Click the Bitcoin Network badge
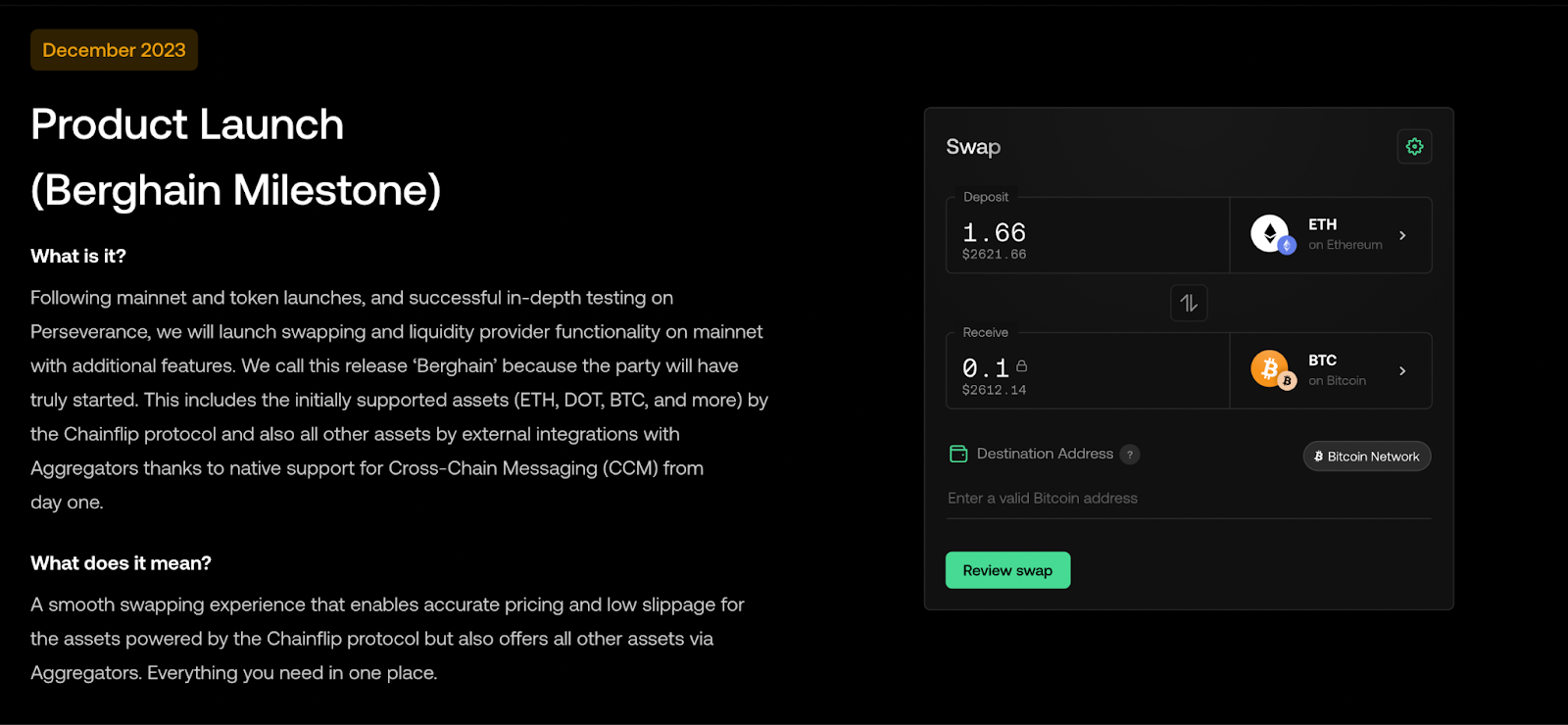The width and height of the screenshot is (1568, 725). point(1367,457)
